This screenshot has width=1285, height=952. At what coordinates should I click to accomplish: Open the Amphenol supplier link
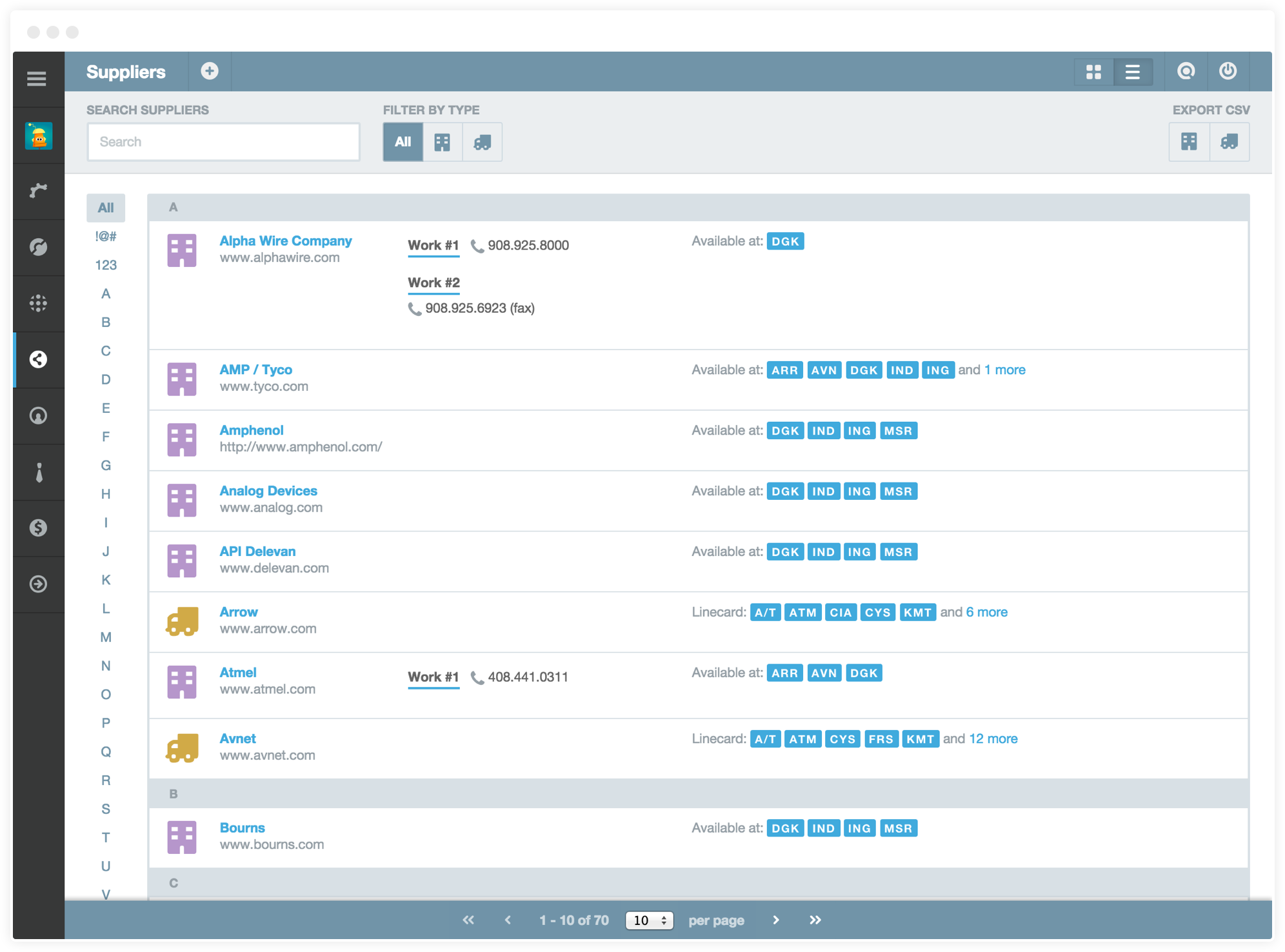pos(252,430)
